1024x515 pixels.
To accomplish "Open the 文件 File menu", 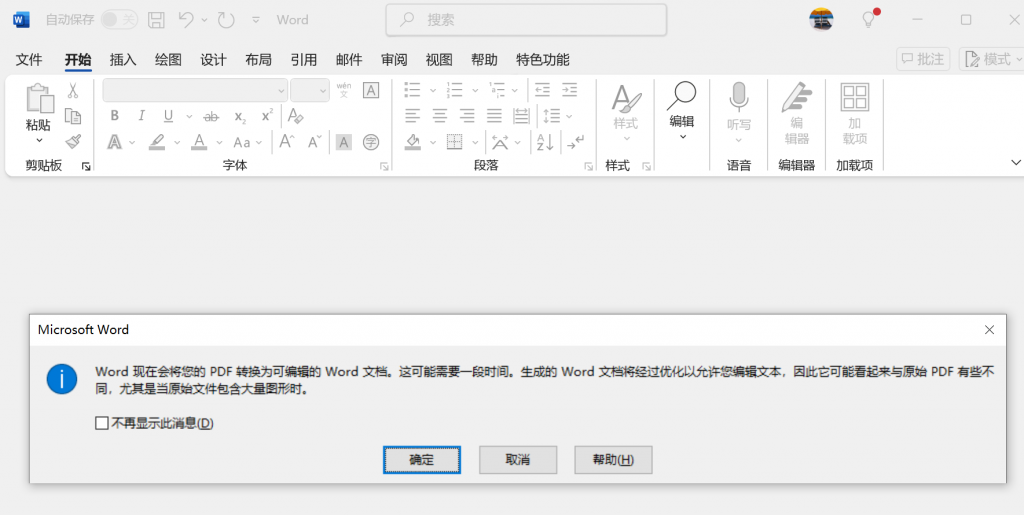I will click(29, 60).
